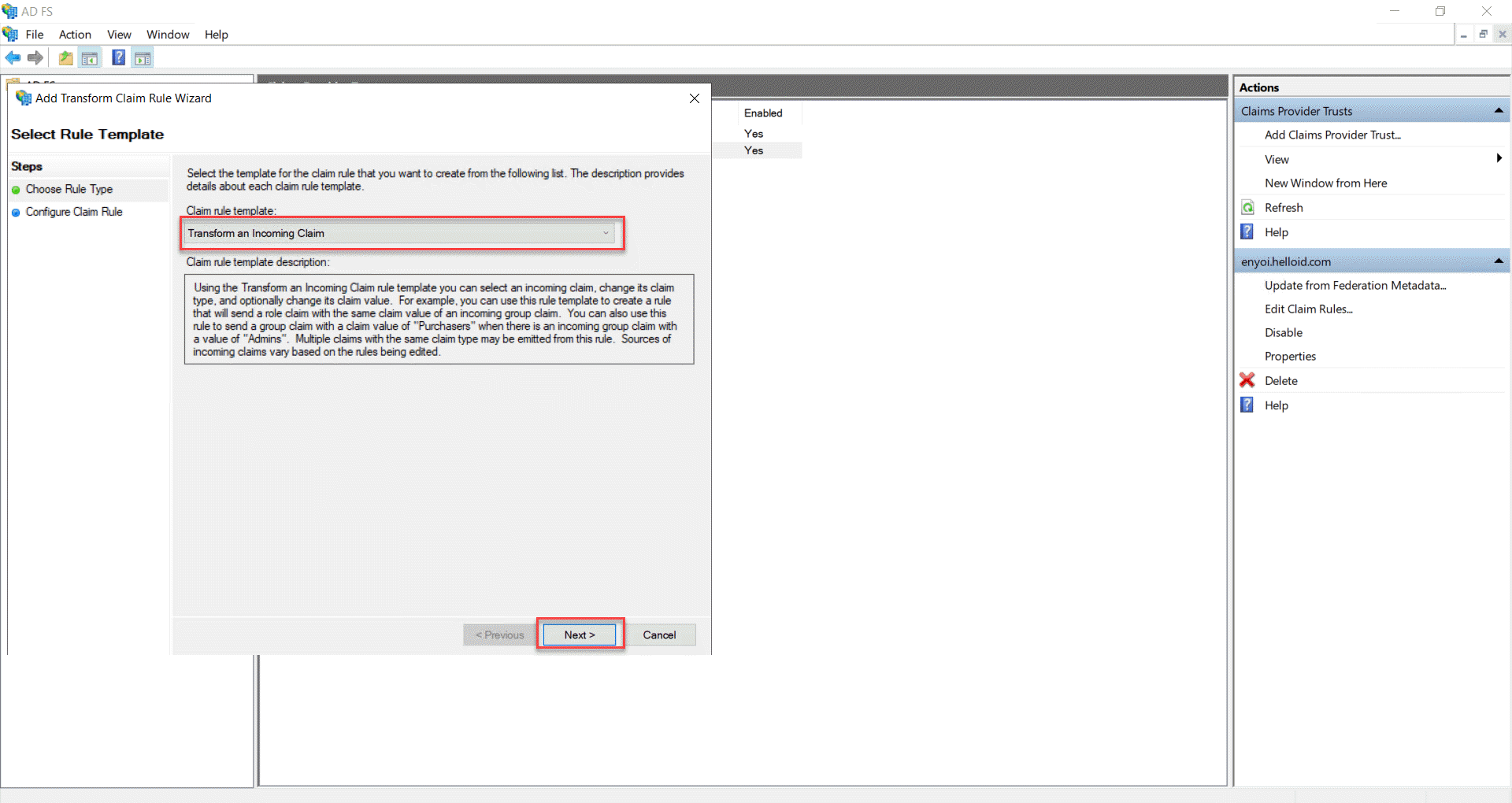The image size is (1512, 803).
Task: Select first row with Yes enabled value
Action: tap(754, 133)
